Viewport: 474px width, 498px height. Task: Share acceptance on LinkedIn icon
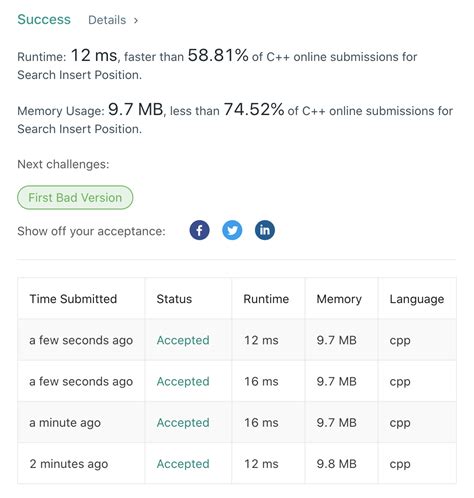pos(265,230)
